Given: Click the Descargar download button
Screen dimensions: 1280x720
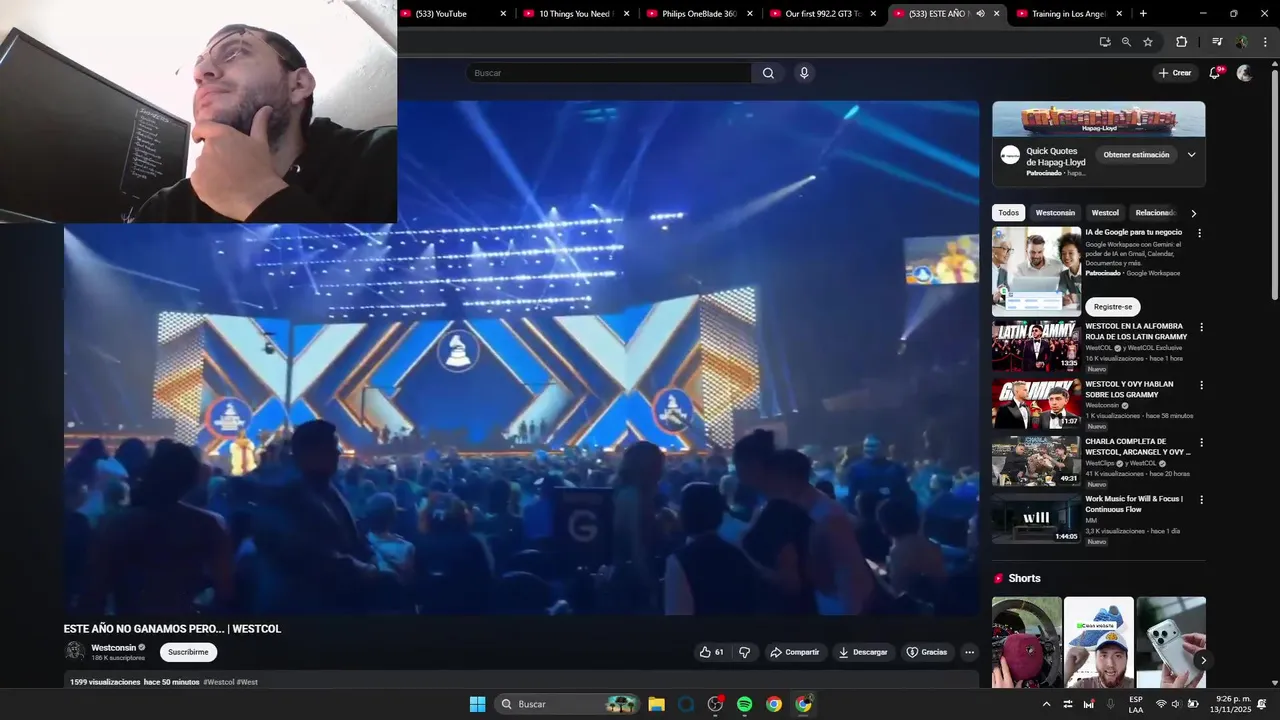Looking at the screenshot, I should click(862, 652).
